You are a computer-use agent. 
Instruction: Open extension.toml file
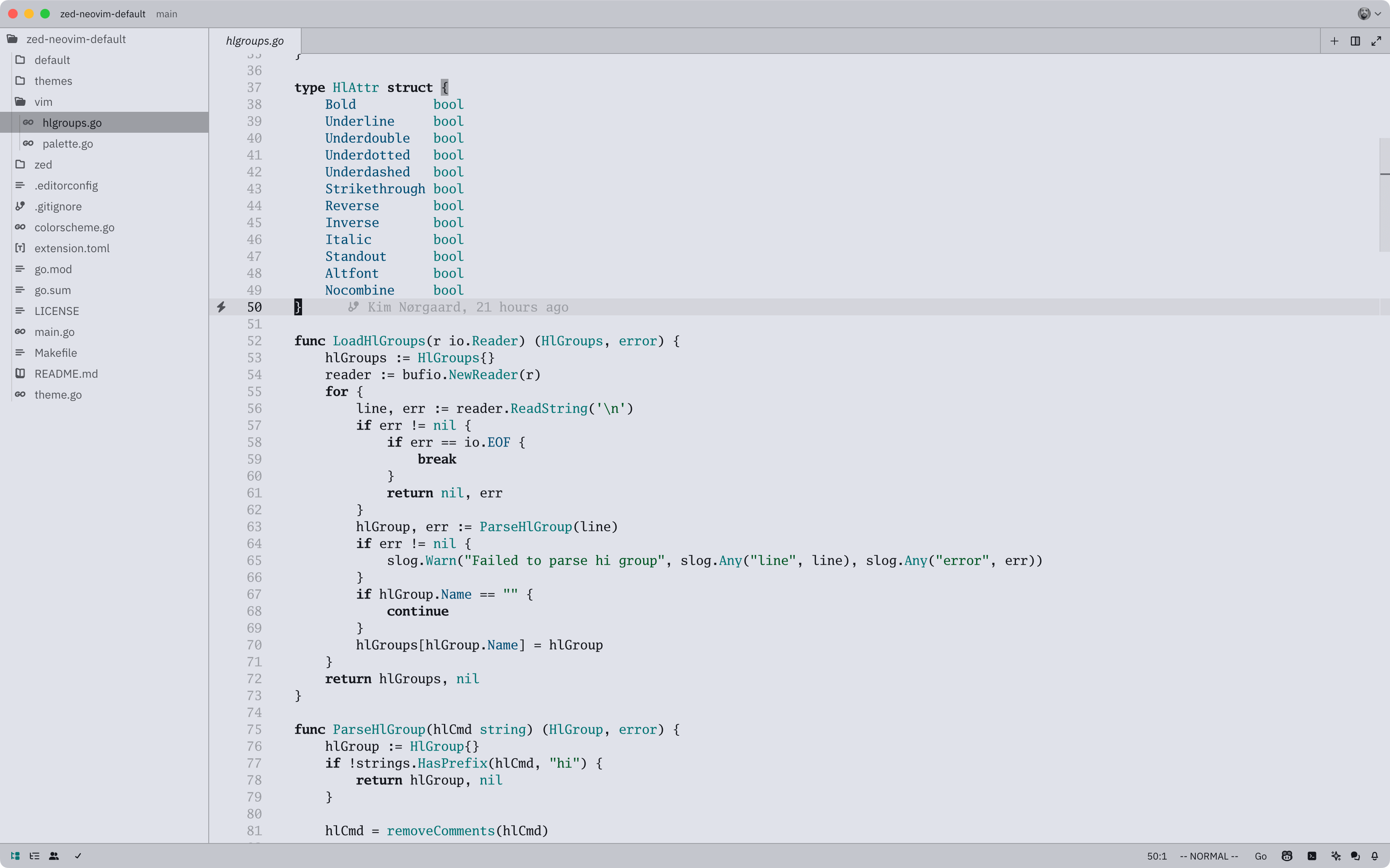[104, 248]
